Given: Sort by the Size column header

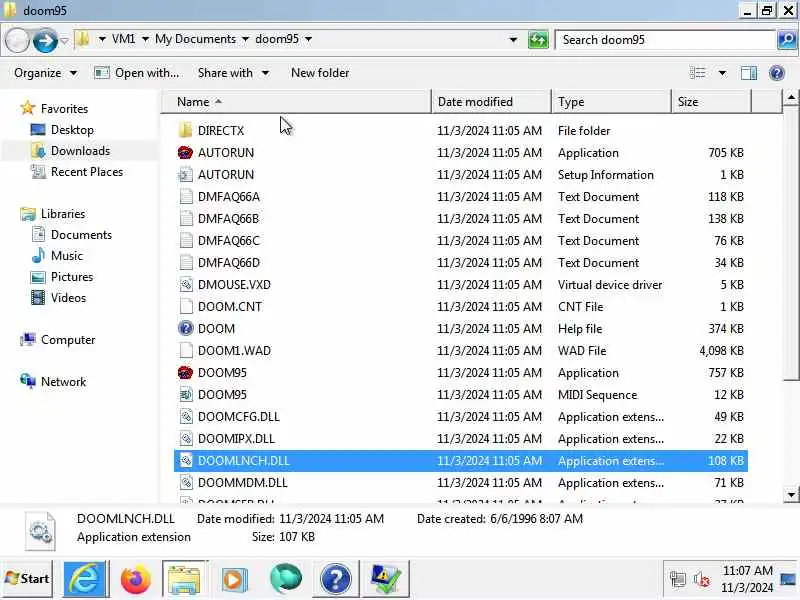Looking at the screenshot, I should 712,102.
